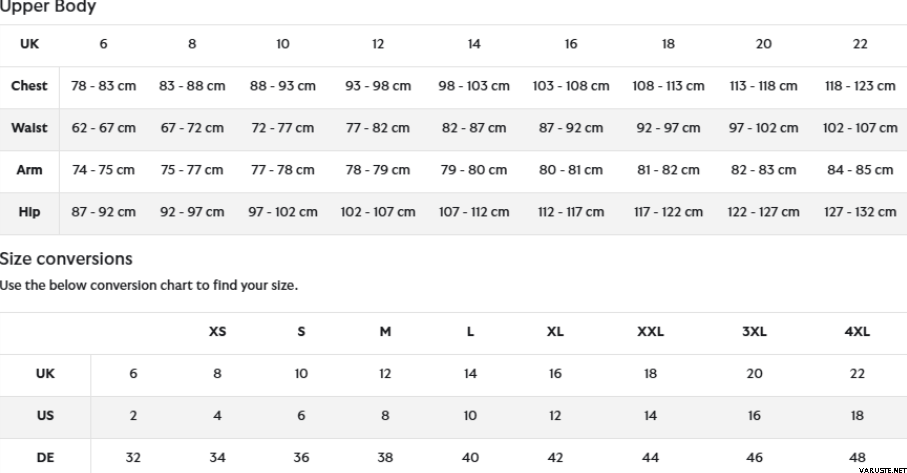Click the US row label
This screenshot has width=907, height=473.
tap(45, 415)
